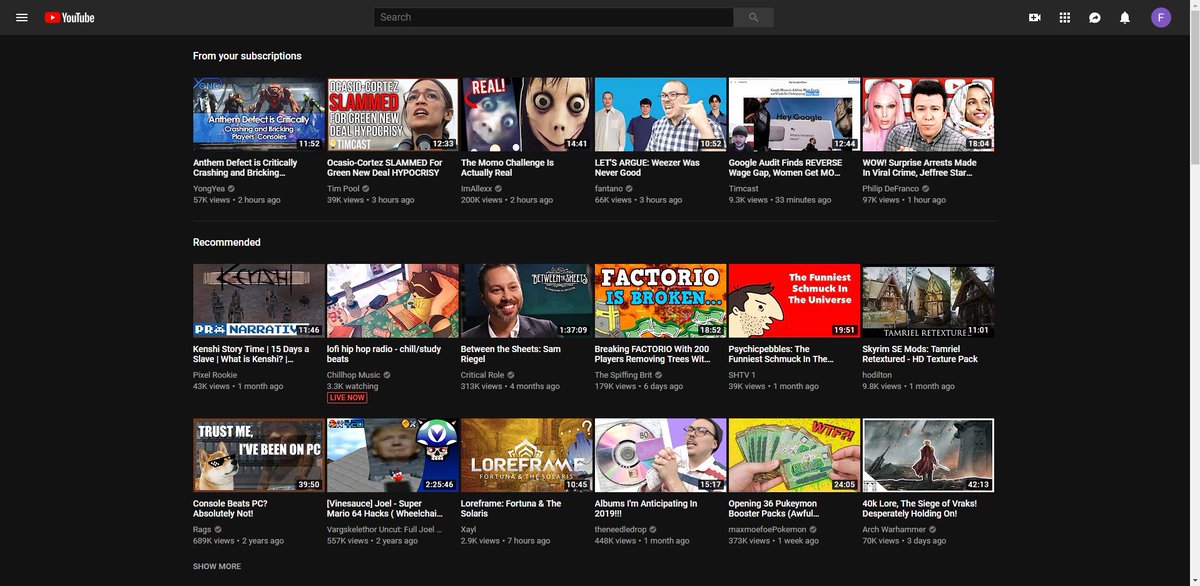This screenshot has width=1200, height=586.
Task: Open Philip DeFranco WOW video thumbnail
Action: point(928,114)
